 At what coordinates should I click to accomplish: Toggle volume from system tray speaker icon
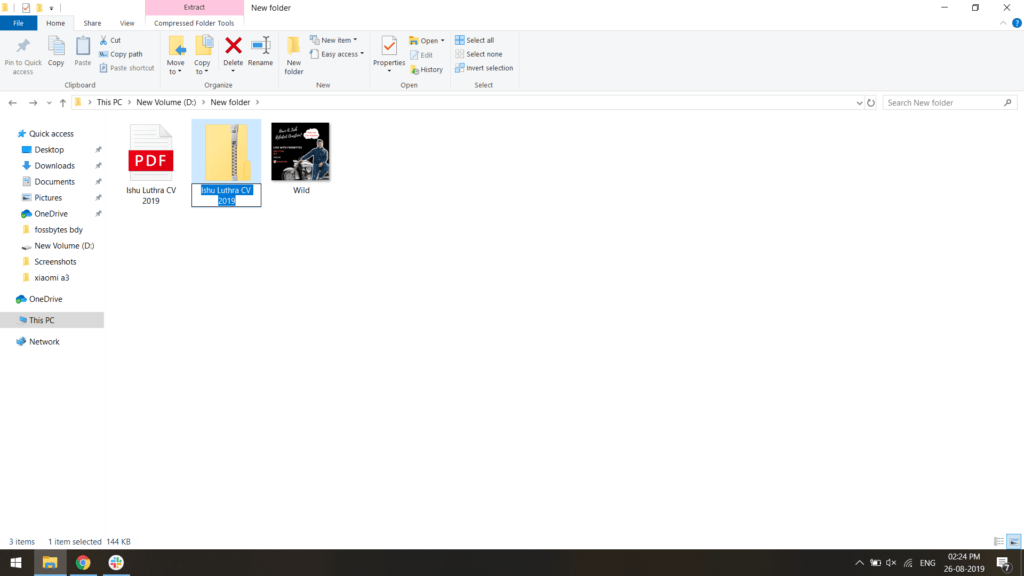(x=891, y=563)
